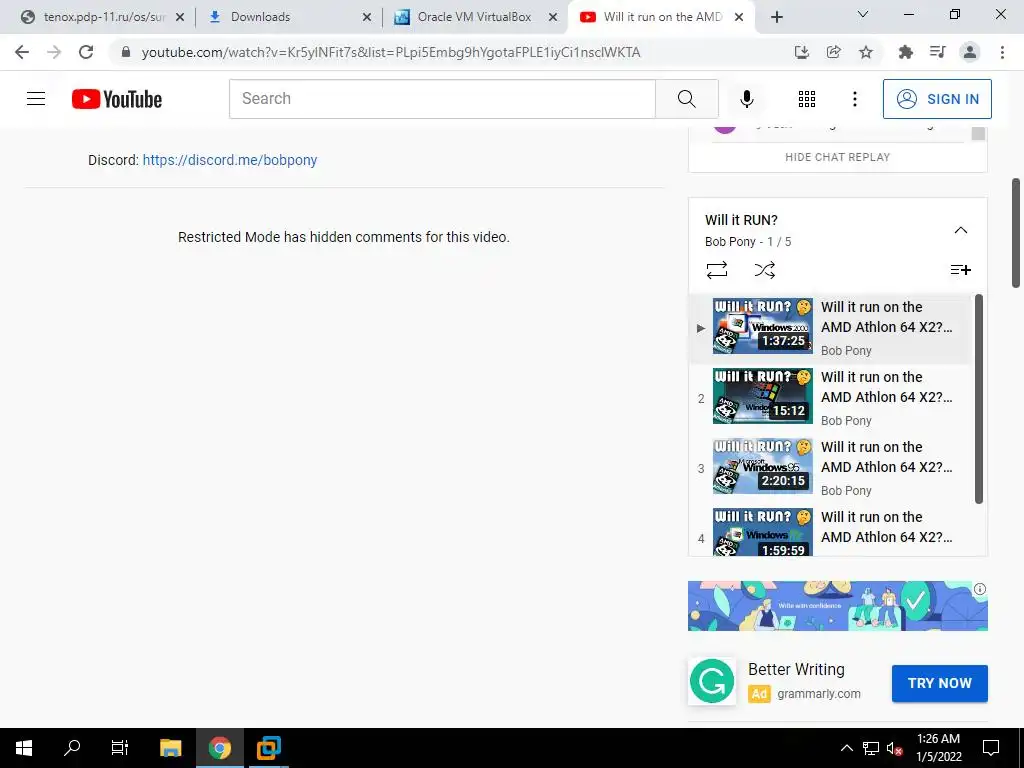This screenshot has width=1024, height=768.
Task: Open File Explorer from taskbar
Action: (170, 748)
